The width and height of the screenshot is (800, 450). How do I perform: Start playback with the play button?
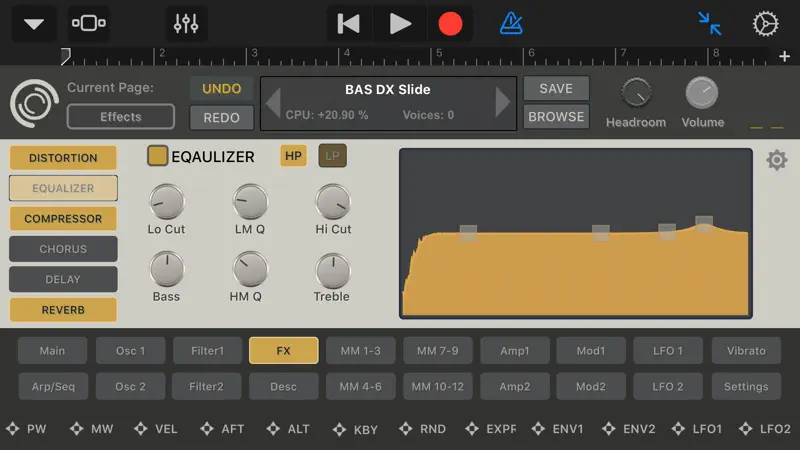coord(399,23)
